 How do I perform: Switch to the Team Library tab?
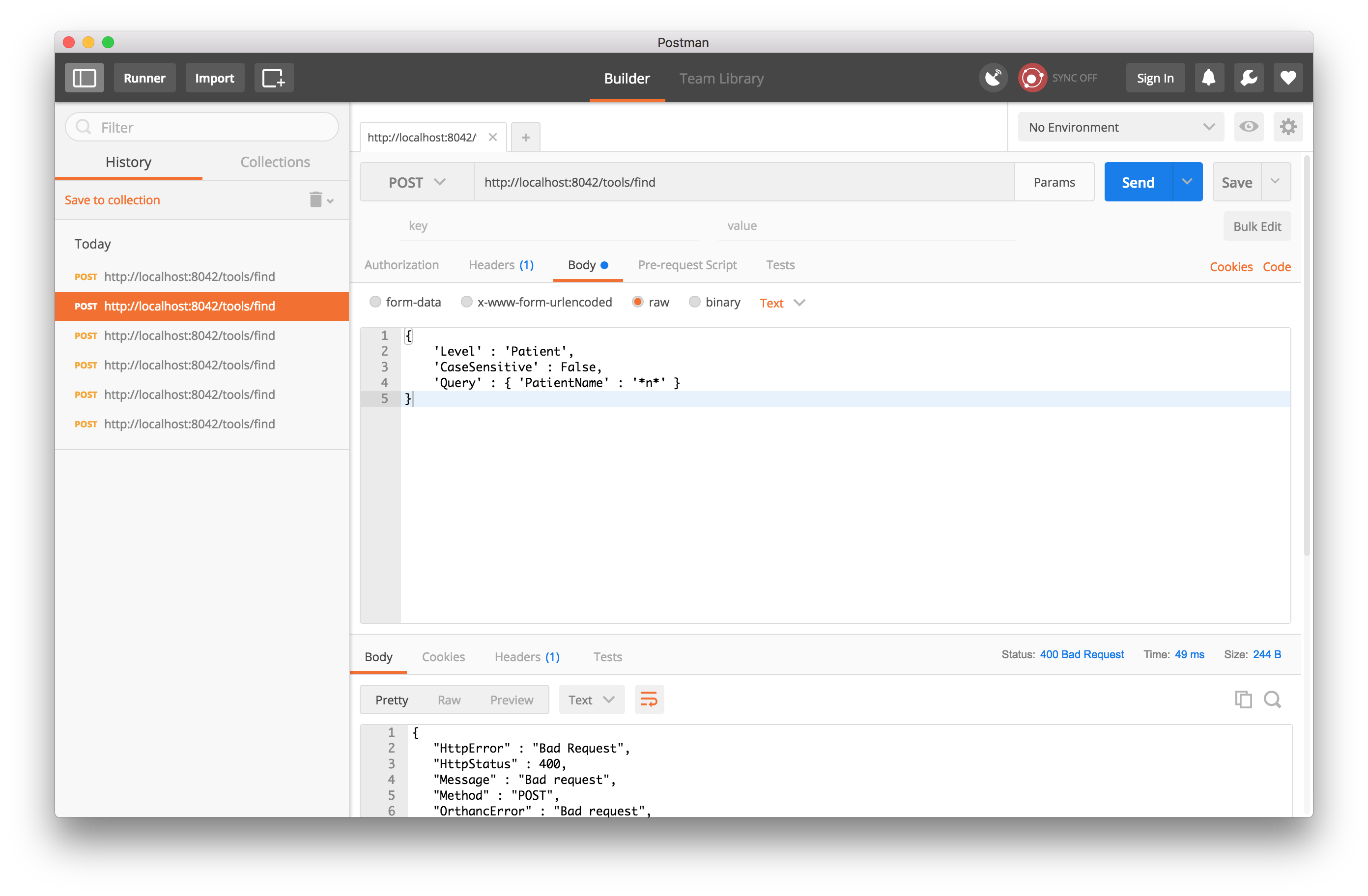(721, 78)
